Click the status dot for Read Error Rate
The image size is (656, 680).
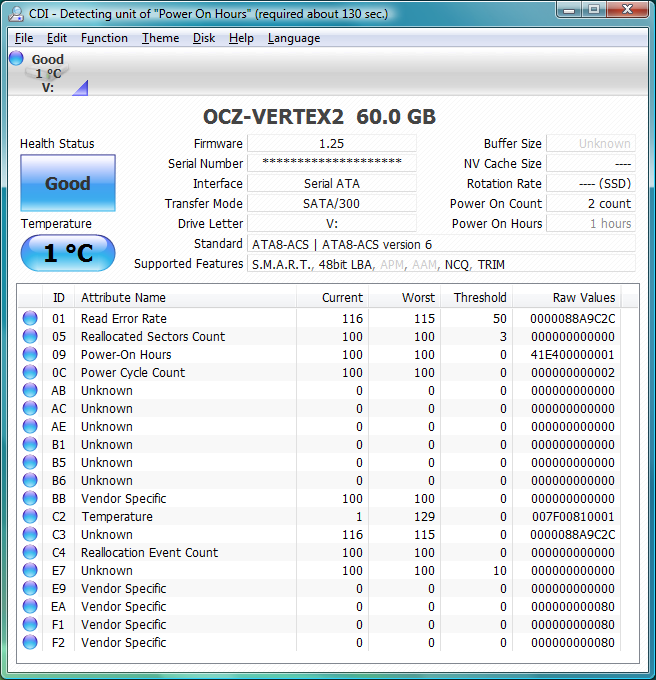point(30,318)
